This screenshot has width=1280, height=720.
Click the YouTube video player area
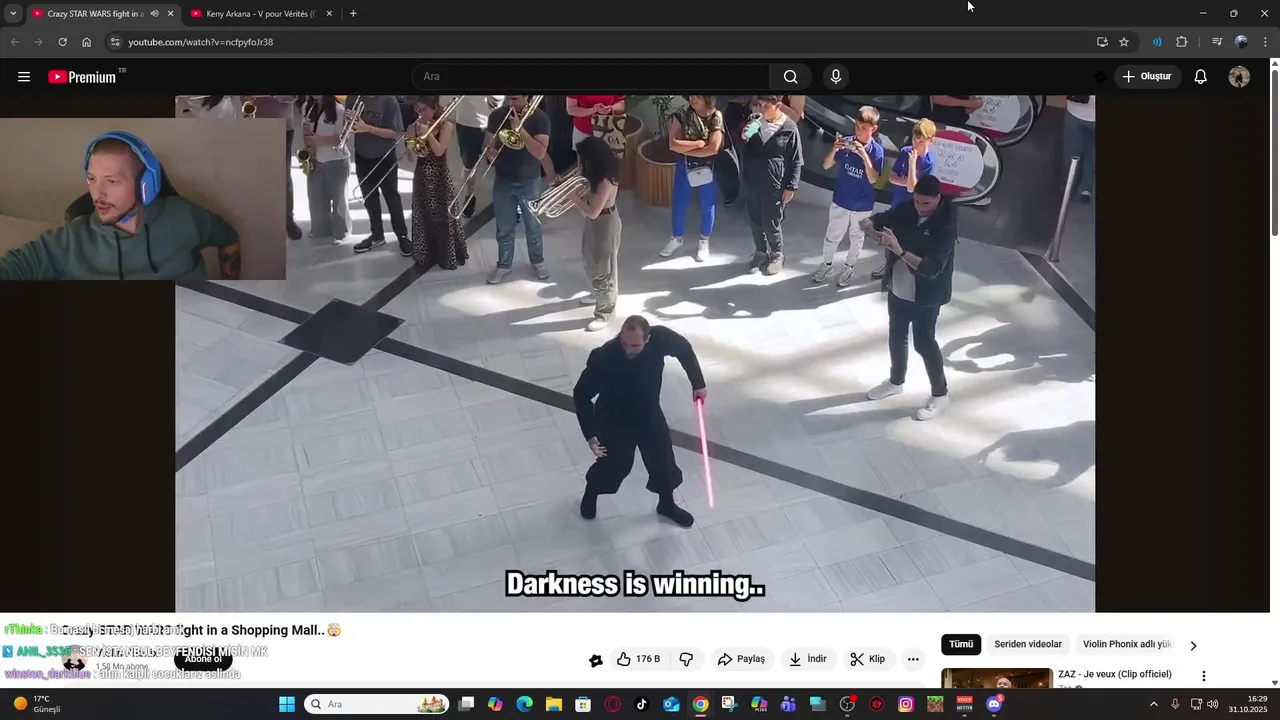pos(635,354)
